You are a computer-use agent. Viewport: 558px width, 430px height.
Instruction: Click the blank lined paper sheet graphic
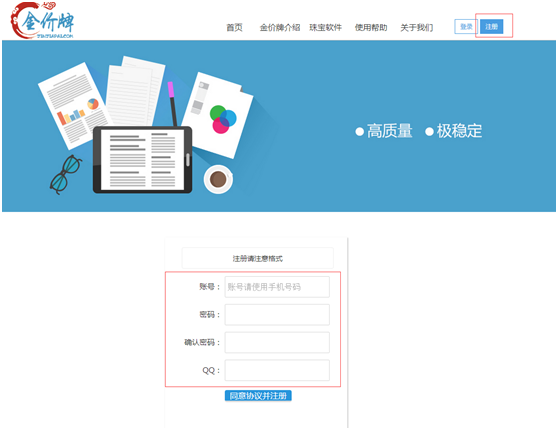(x=135, y=91)
